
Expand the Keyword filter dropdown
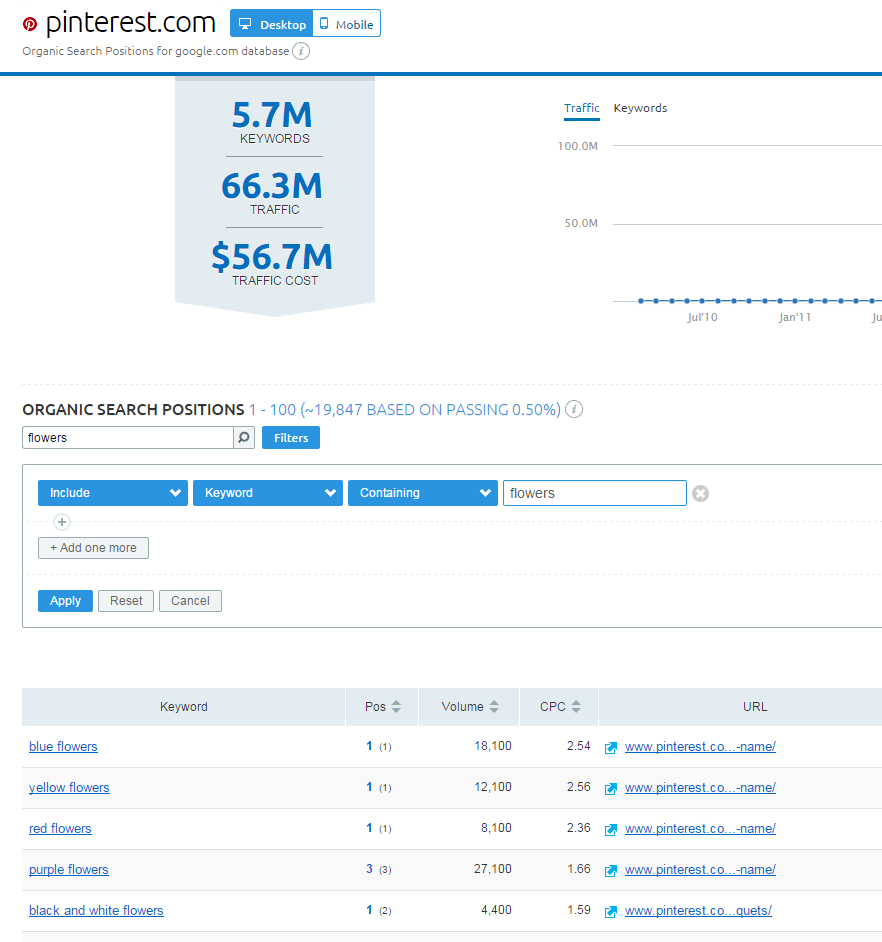click(x=267, y=493)
